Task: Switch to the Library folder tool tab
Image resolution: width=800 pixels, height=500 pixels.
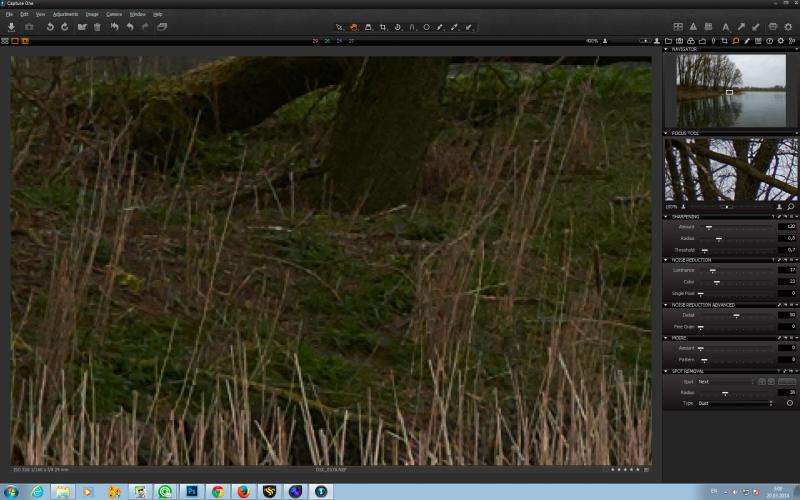Action: pyautogui.click(x=668, y=41)
